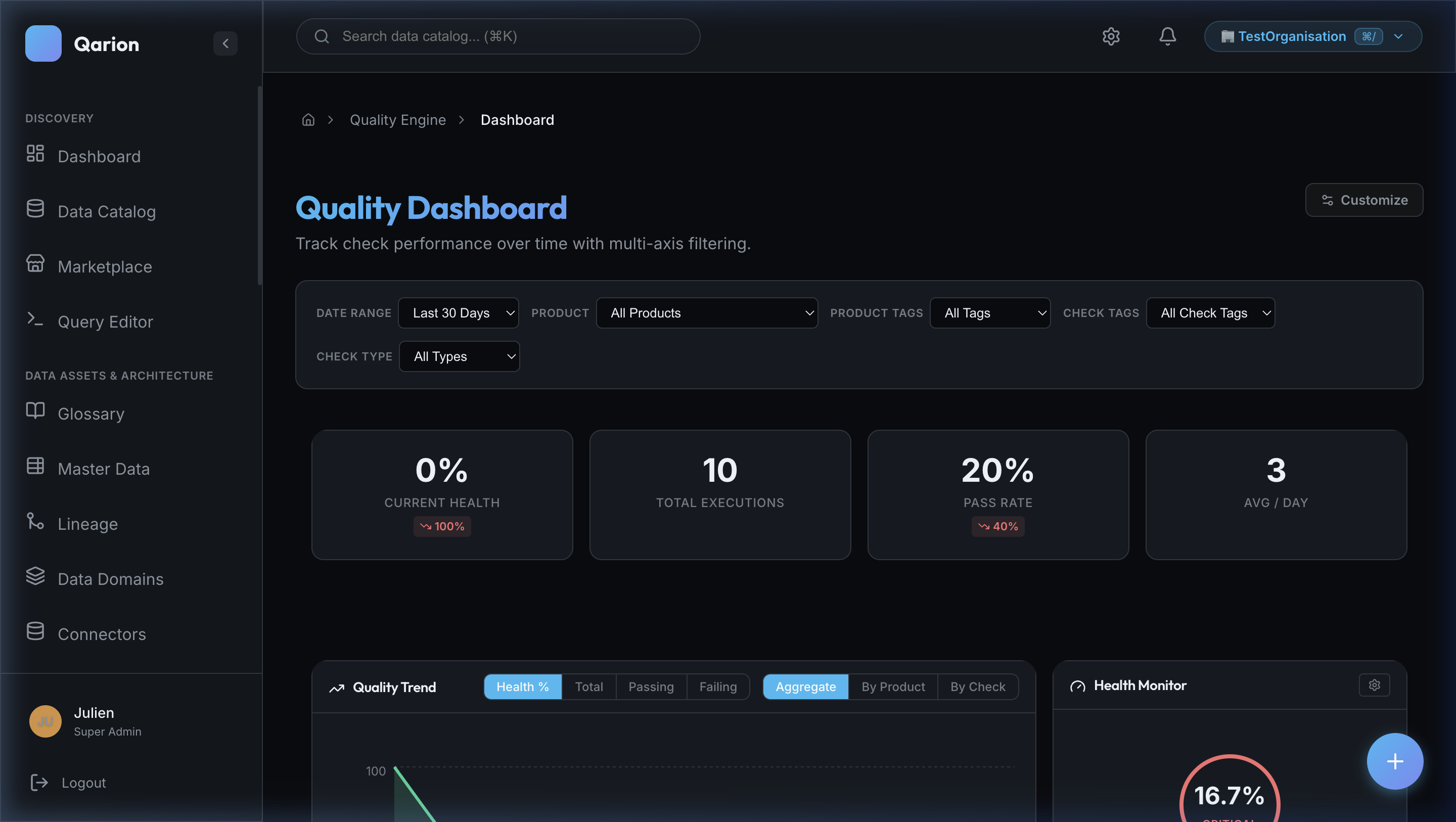Viewport: 1456px width, 822px height.
Task: Open the Connectors page
Action: pos(102,634)
